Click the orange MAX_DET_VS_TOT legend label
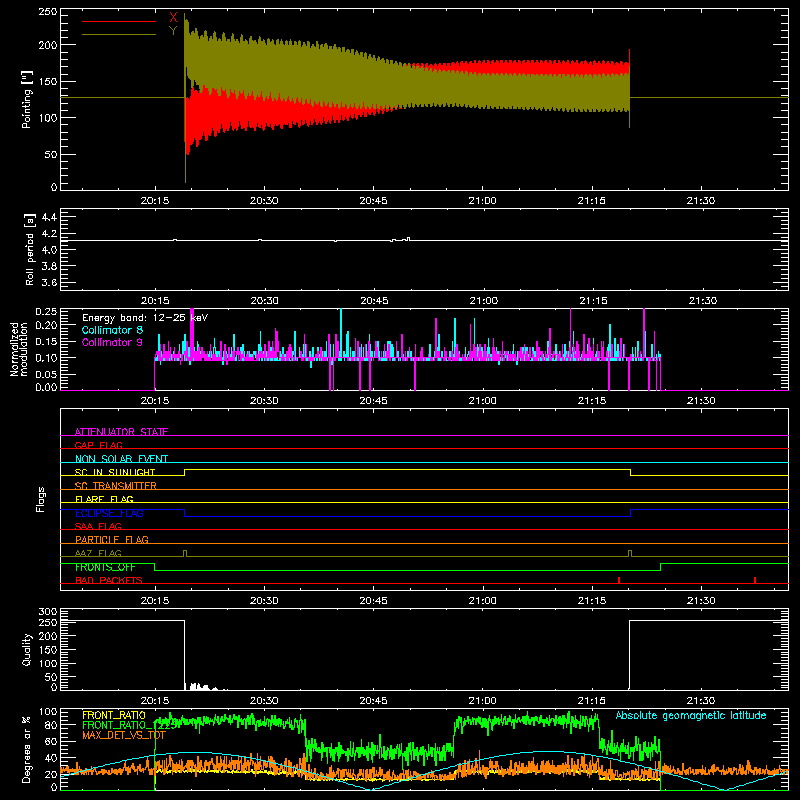Image resolution: width=800 pixels, height=800 pixels. pyautogui.click(x=123, y=735)
